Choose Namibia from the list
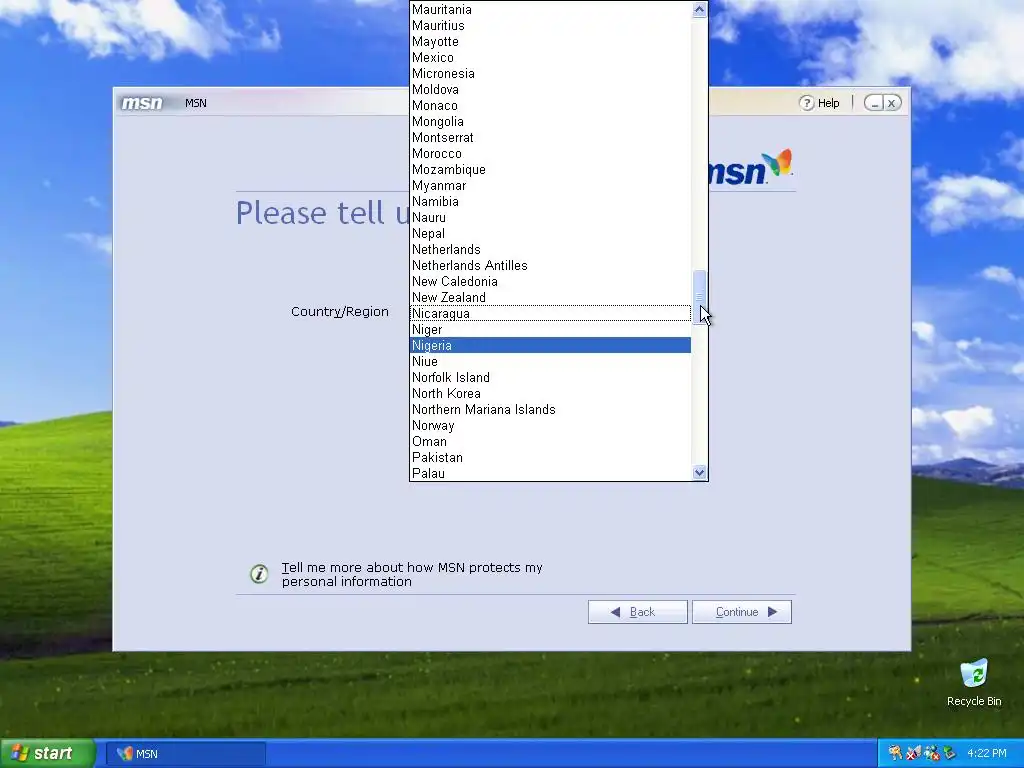 (x=551, y=202)
